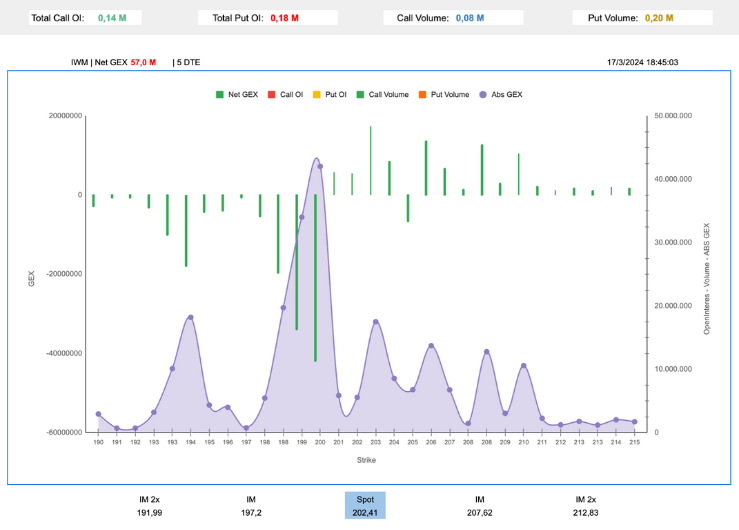Screen dimensions: 739x530
Task: Click the negative Net GEX bar at strike 200
Action: 315,278
